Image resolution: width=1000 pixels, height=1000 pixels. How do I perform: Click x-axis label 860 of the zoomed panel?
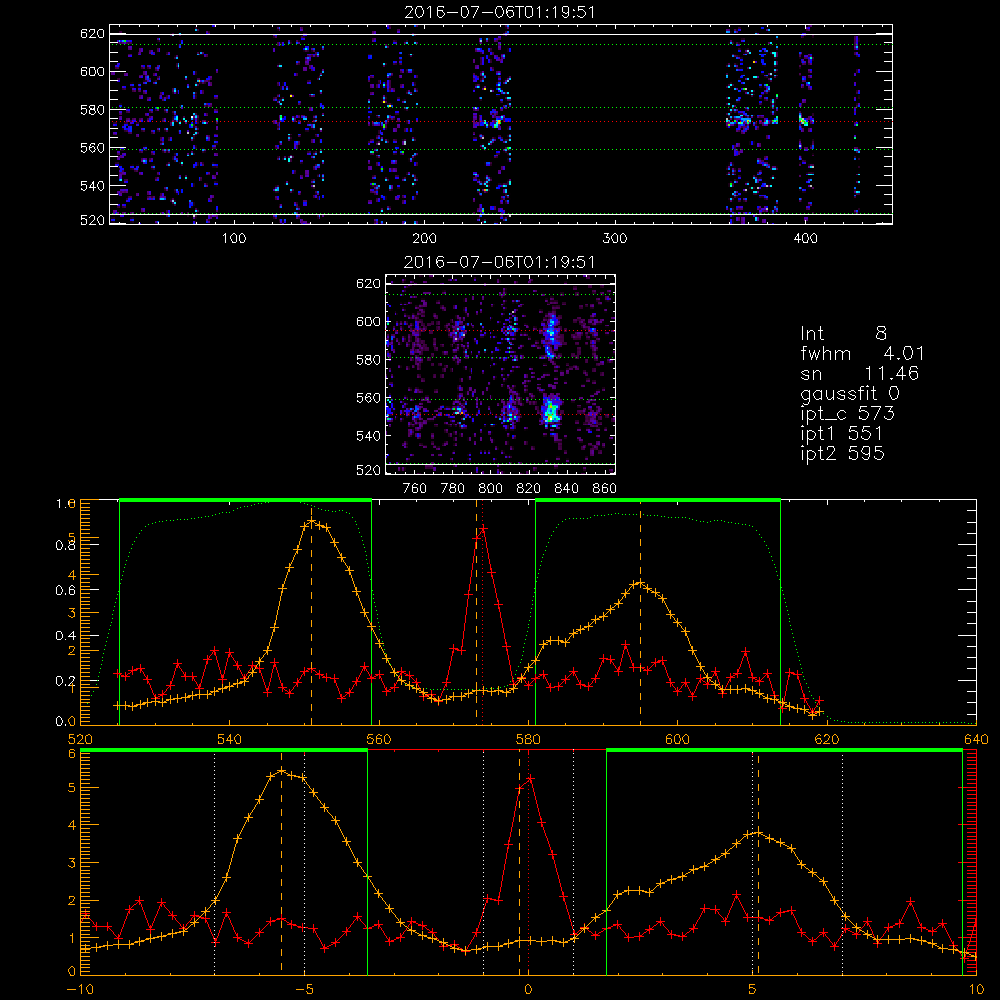click(x=604, y=489)
